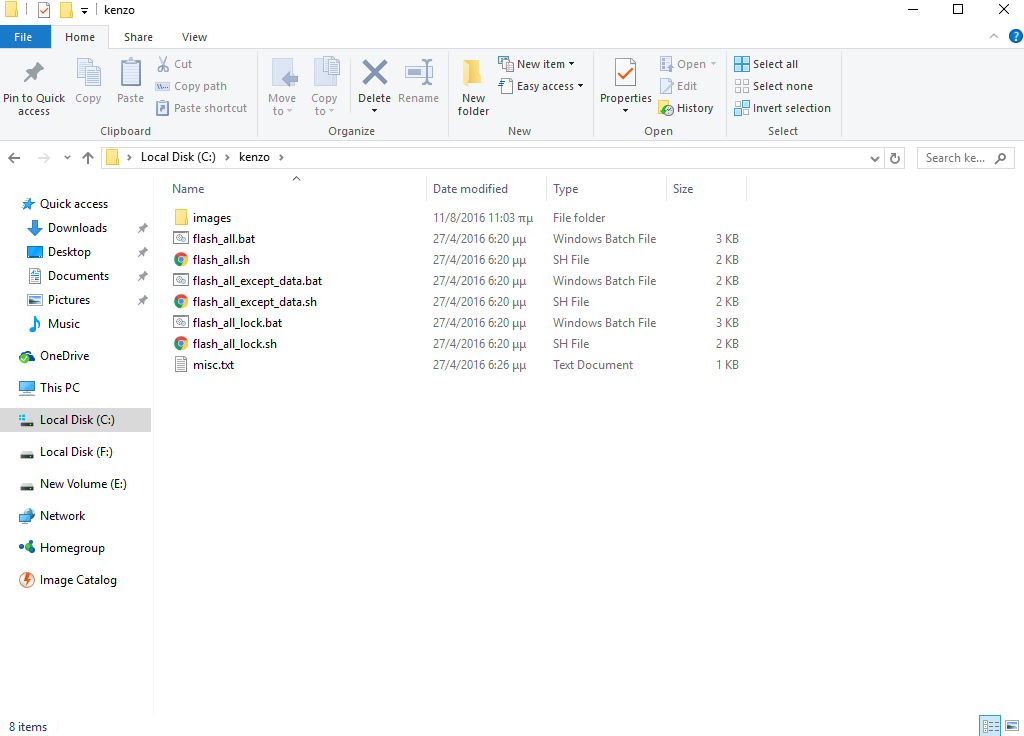Click the Help question mark icon
Image resolution: width=1024 pixels, height=736 pixels.
point(1011,37)
